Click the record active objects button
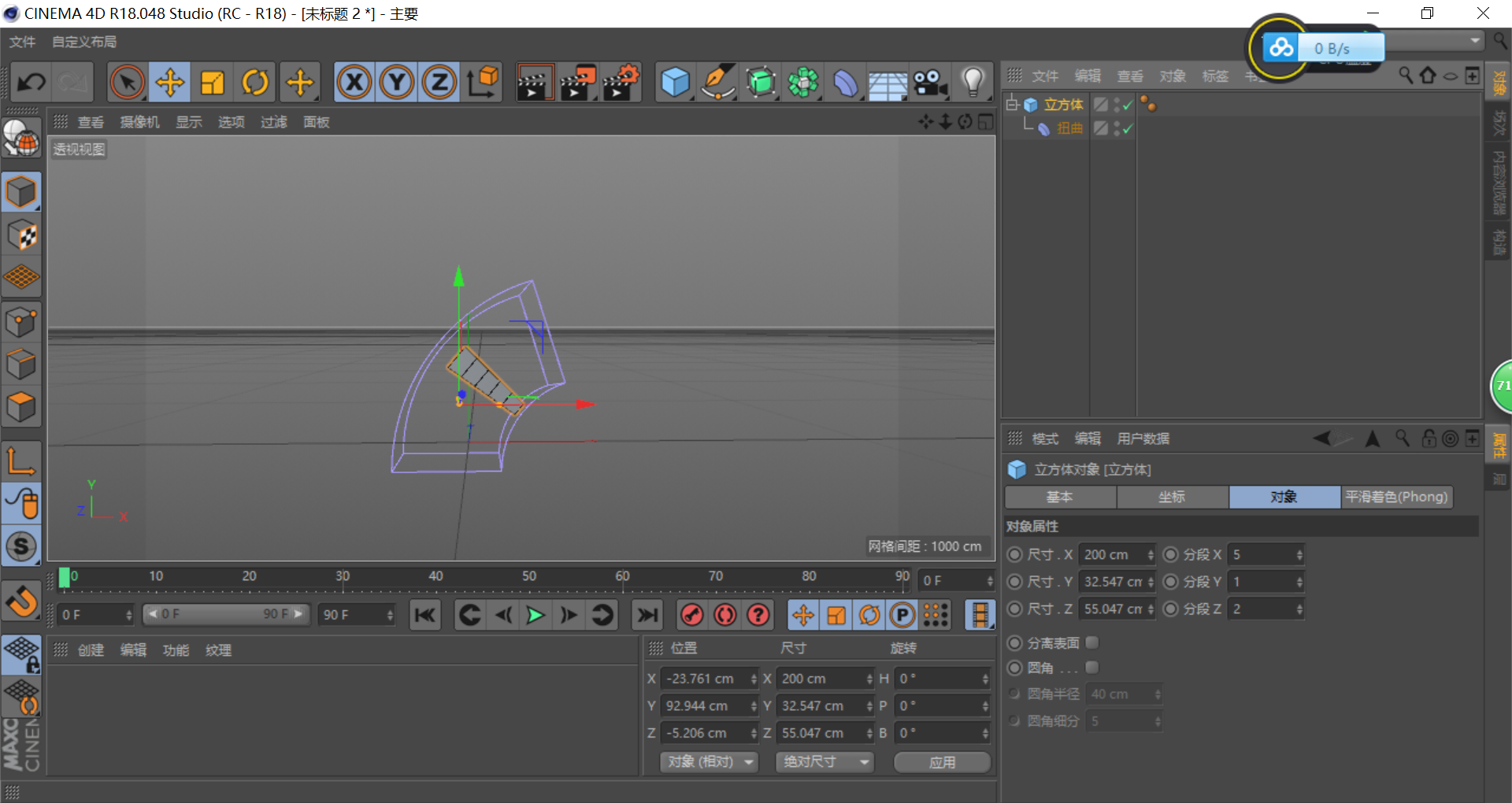Image resolution: width=1512 pixels, height=803 pixels. 691,615
